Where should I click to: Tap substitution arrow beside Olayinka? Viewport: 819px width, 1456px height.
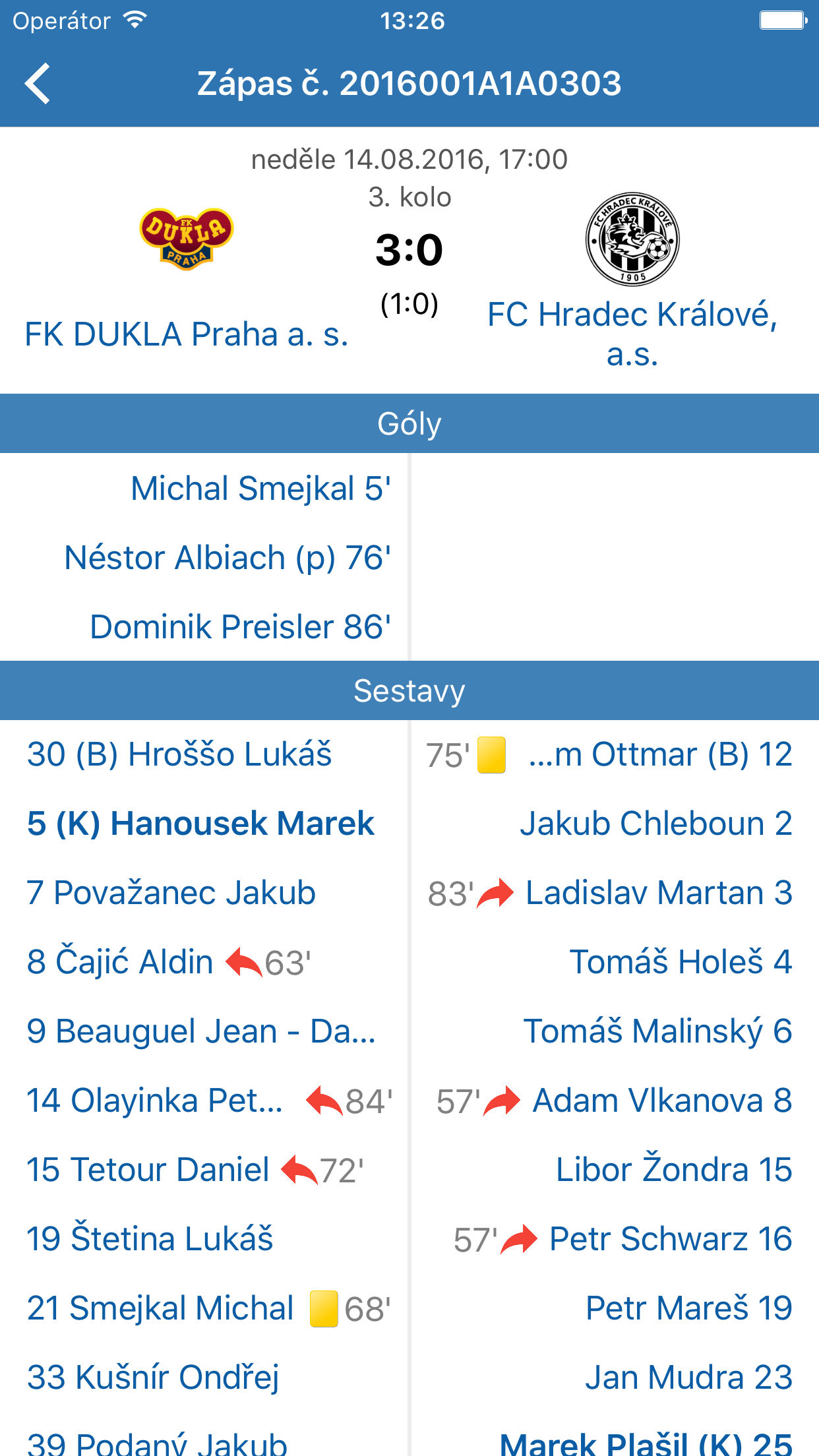[x=324, y=1101]
